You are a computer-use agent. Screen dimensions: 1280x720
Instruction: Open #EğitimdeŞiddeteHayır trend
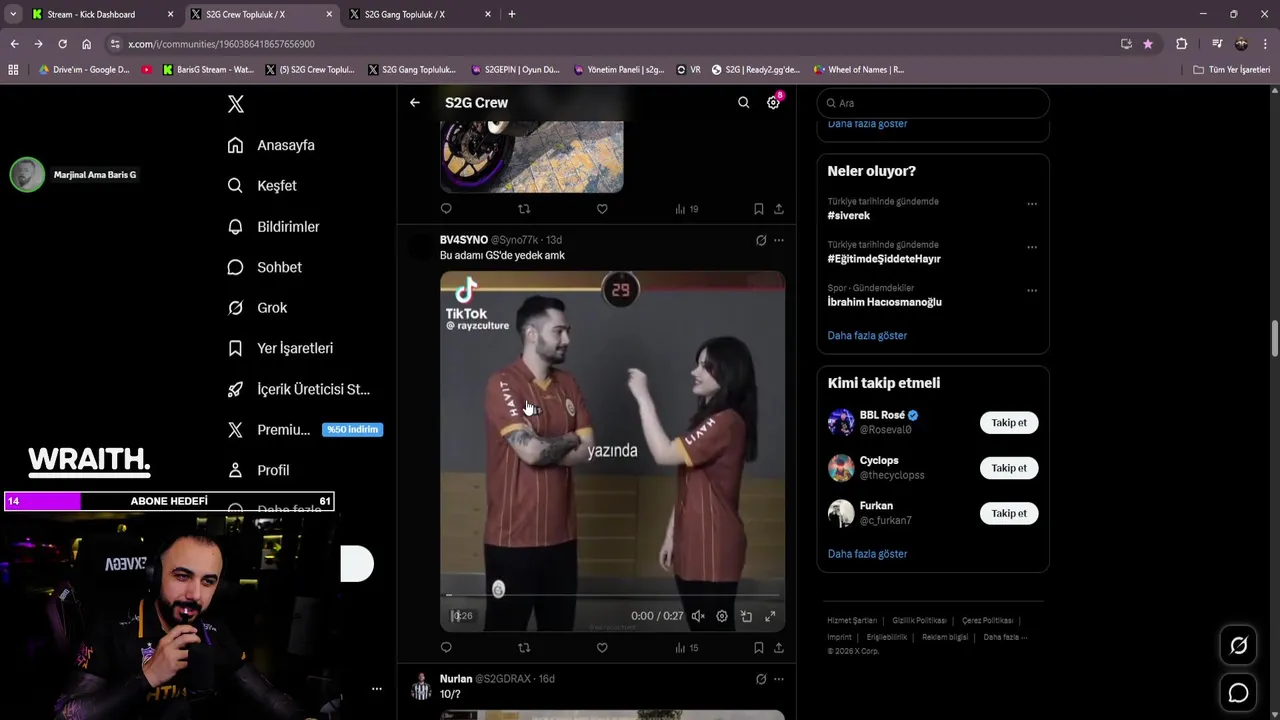click(884, 259)
